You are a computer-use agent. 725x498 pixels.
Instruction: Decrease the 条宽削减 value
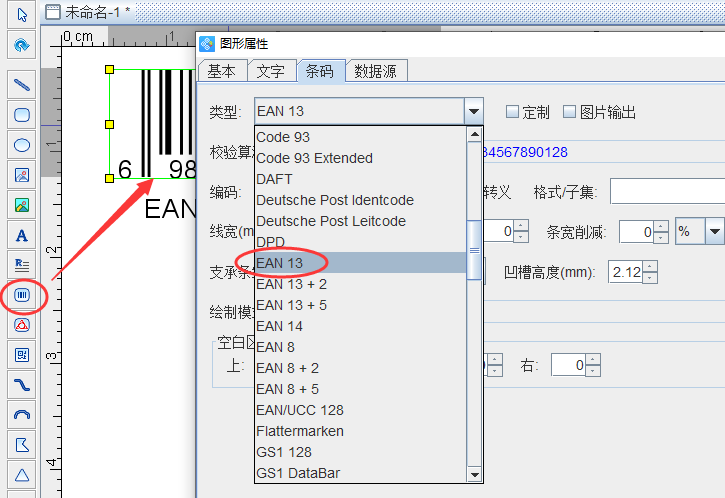[661, 238]
